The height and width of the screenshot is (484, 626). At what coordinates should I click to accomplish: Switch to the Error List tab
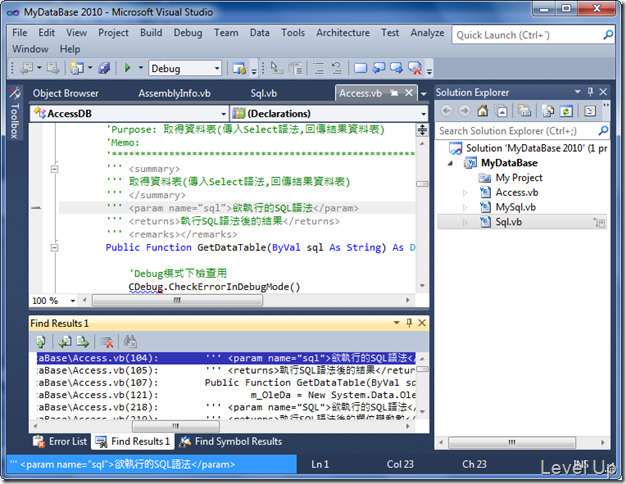pyautogui.click(x=61, y=441)
